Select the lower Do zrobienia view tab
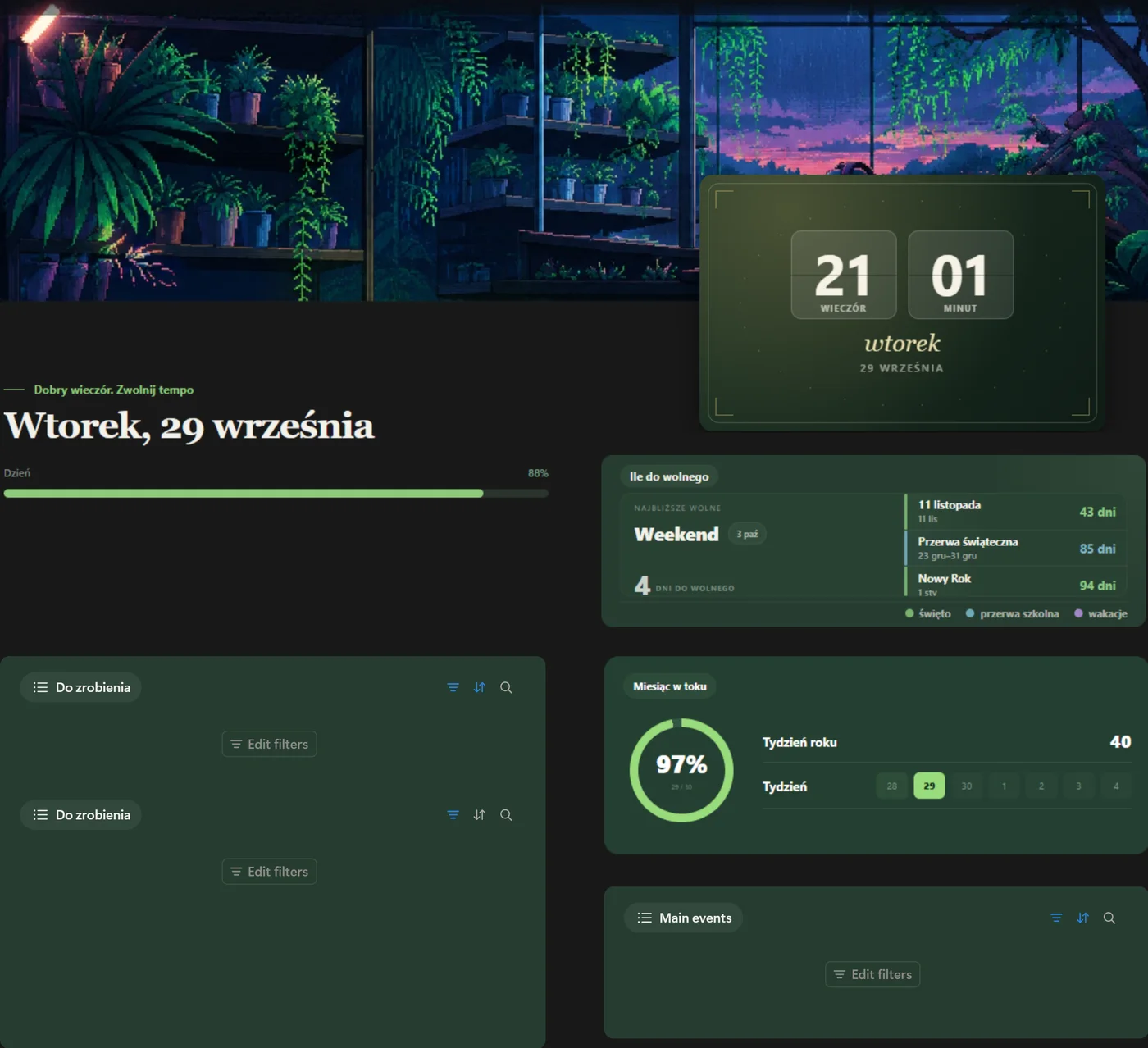The width and height of the screenshot is (1148, 1048). [80, 814]
